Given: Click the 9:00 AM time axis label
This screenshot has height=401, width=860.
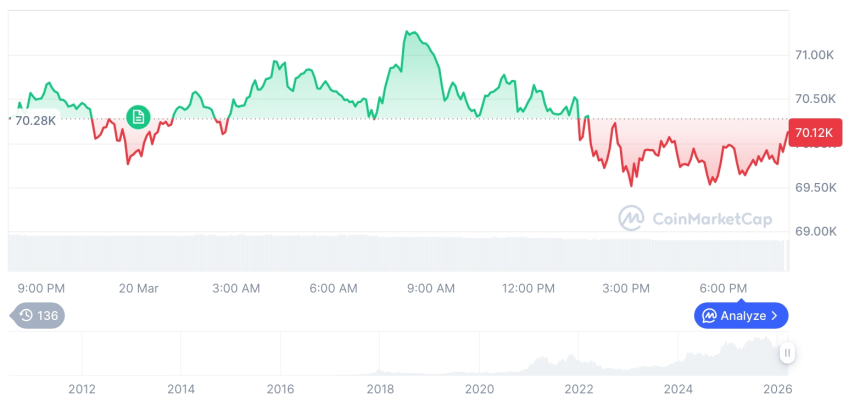Looking at the screenshot, I should [431, 288].
